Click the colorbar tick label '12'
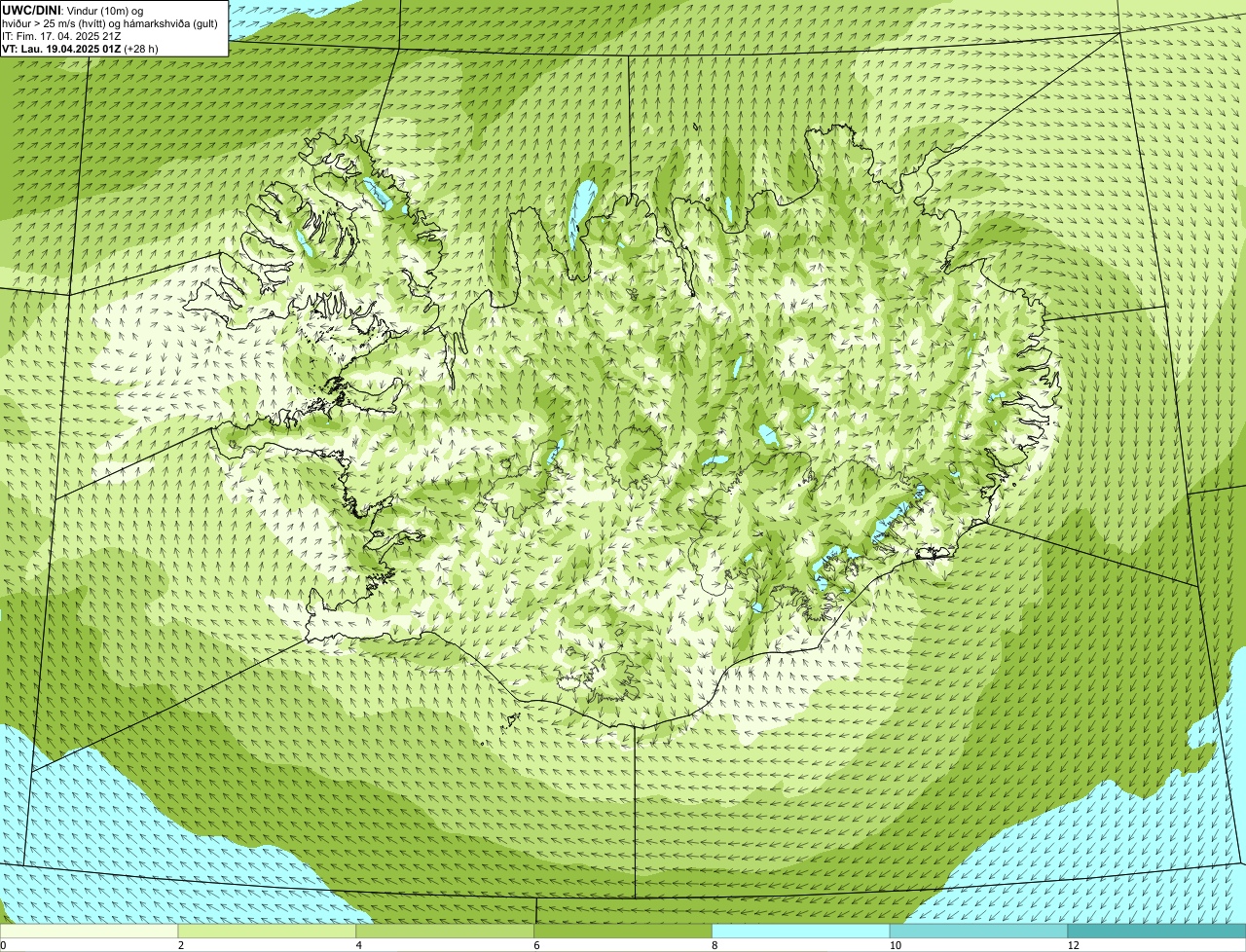The height and width of the screenshot is (952, 1246). tap(1073, 945)
